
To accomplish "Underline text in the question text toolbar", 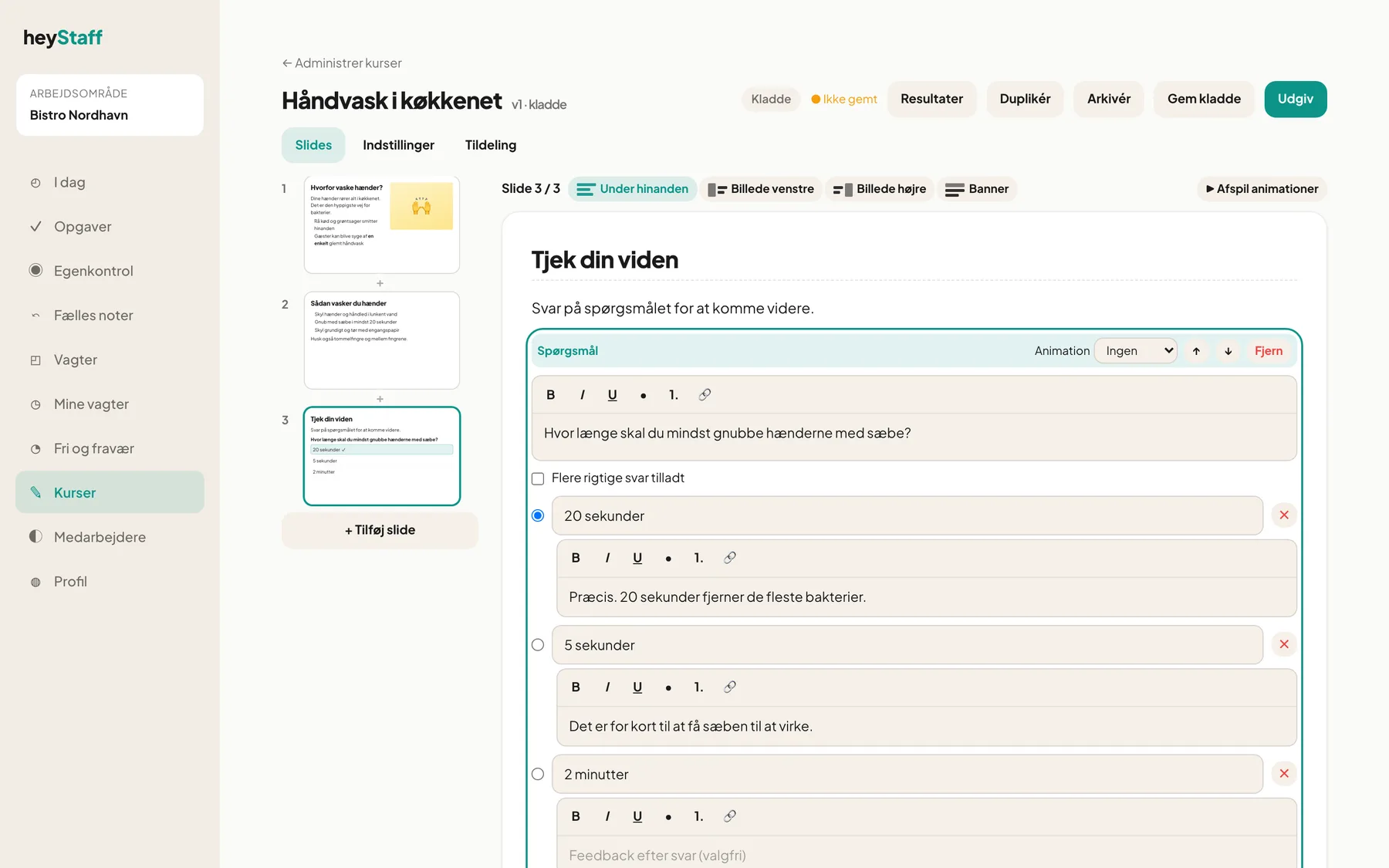I will point(613,395).
